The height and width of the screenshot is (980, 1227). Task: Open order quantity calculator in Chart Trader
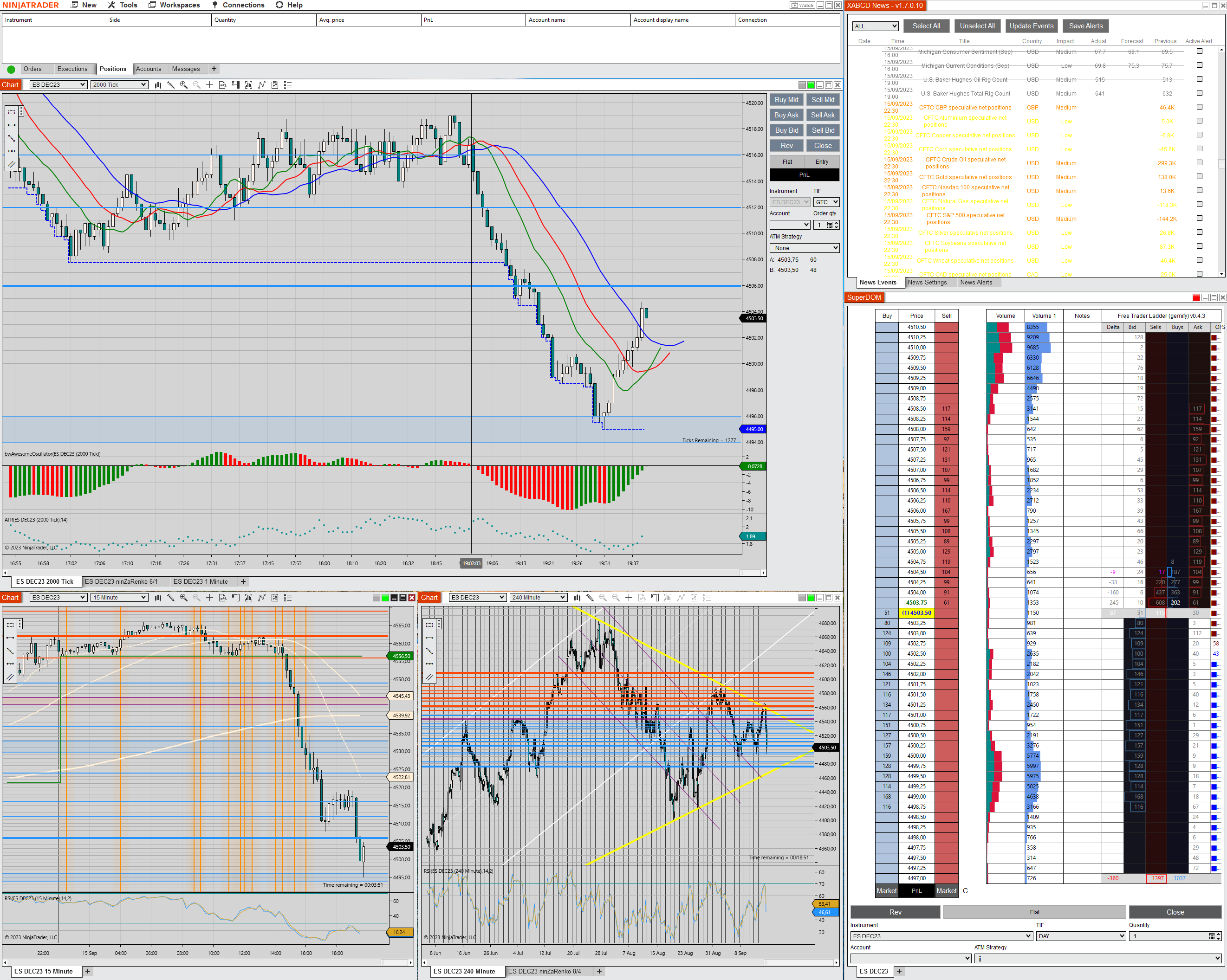click(830, 225)
